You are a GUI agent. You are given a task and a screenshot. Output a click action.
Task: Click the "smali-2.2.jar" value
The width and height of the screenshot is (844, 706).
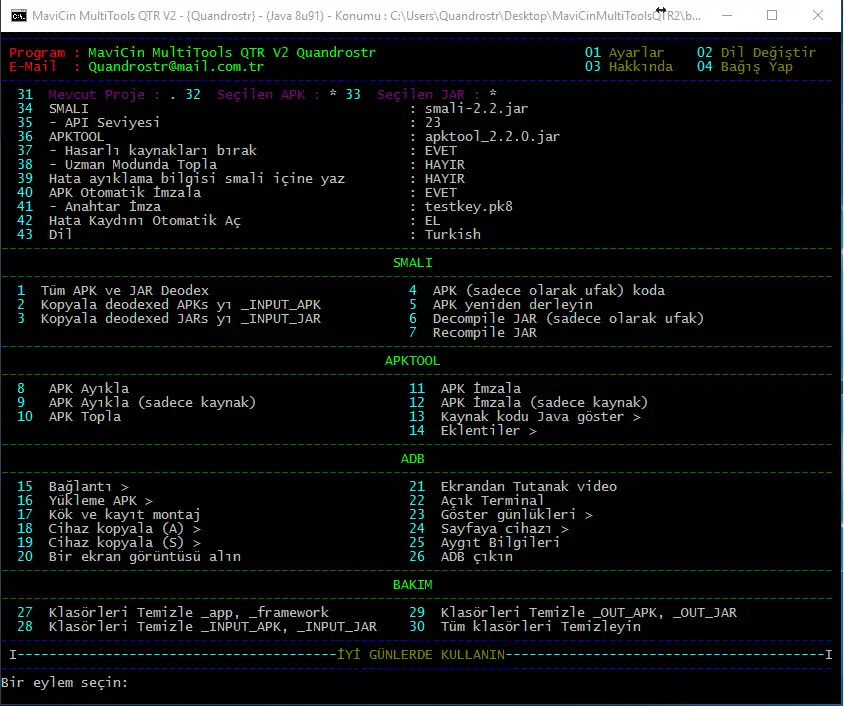pyautogui.click(x=476, y=109)
